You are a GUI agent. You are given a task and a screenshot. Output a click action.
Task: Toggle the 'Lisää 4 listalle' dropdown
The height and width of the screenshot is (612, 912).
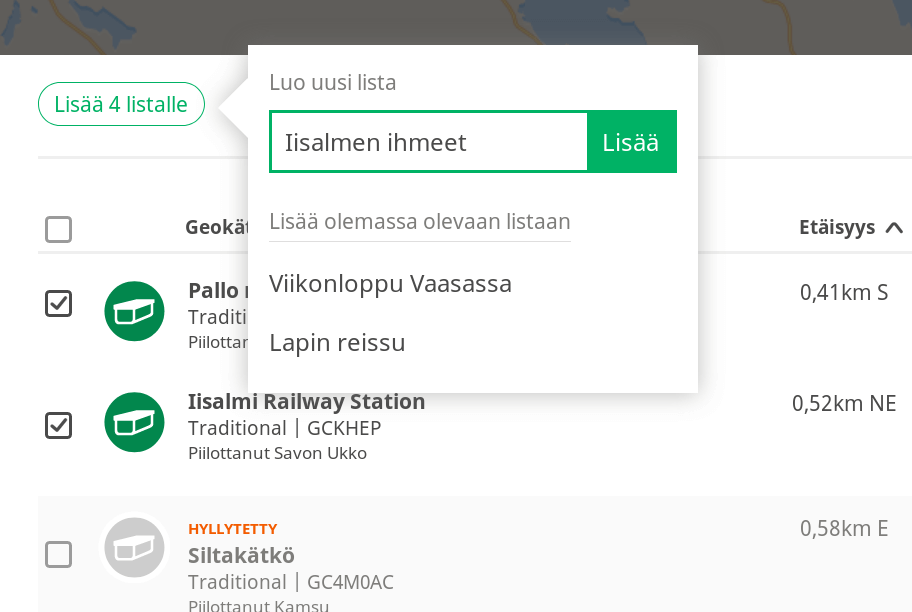121,104
